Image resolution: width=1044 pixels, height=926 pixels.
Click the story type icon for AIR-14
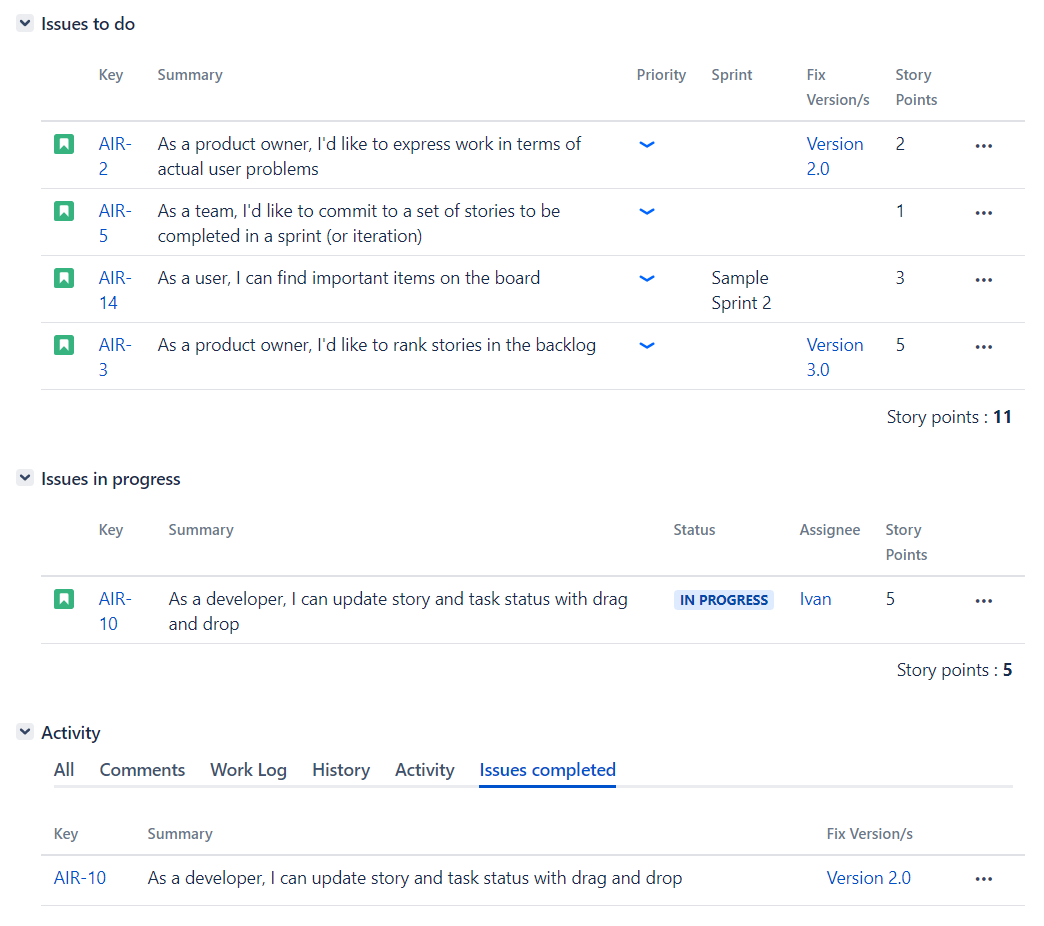tap(64, 279)
